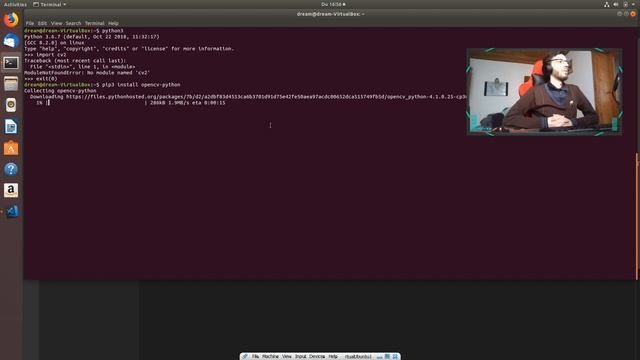640x360 pixels.
Task: Open the terminal Search menu
Action: 73,23
